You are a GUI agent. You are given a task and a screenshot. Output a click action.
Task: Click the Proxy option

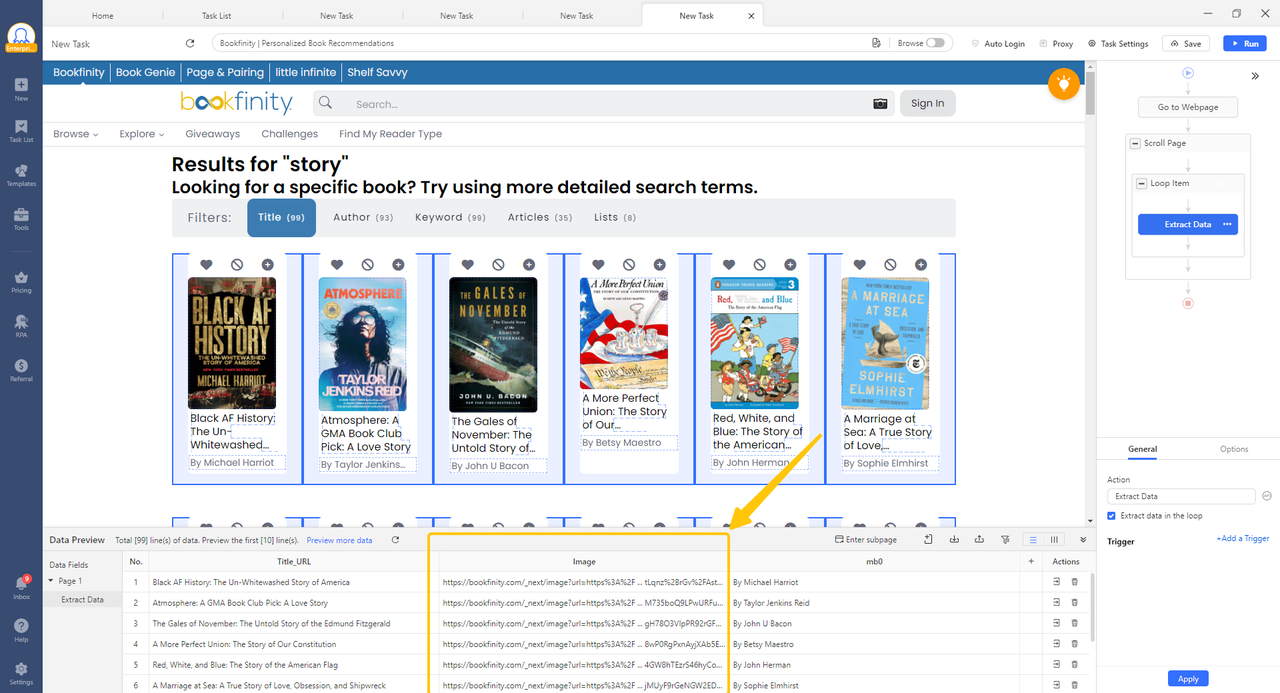tap(1056, 44)
